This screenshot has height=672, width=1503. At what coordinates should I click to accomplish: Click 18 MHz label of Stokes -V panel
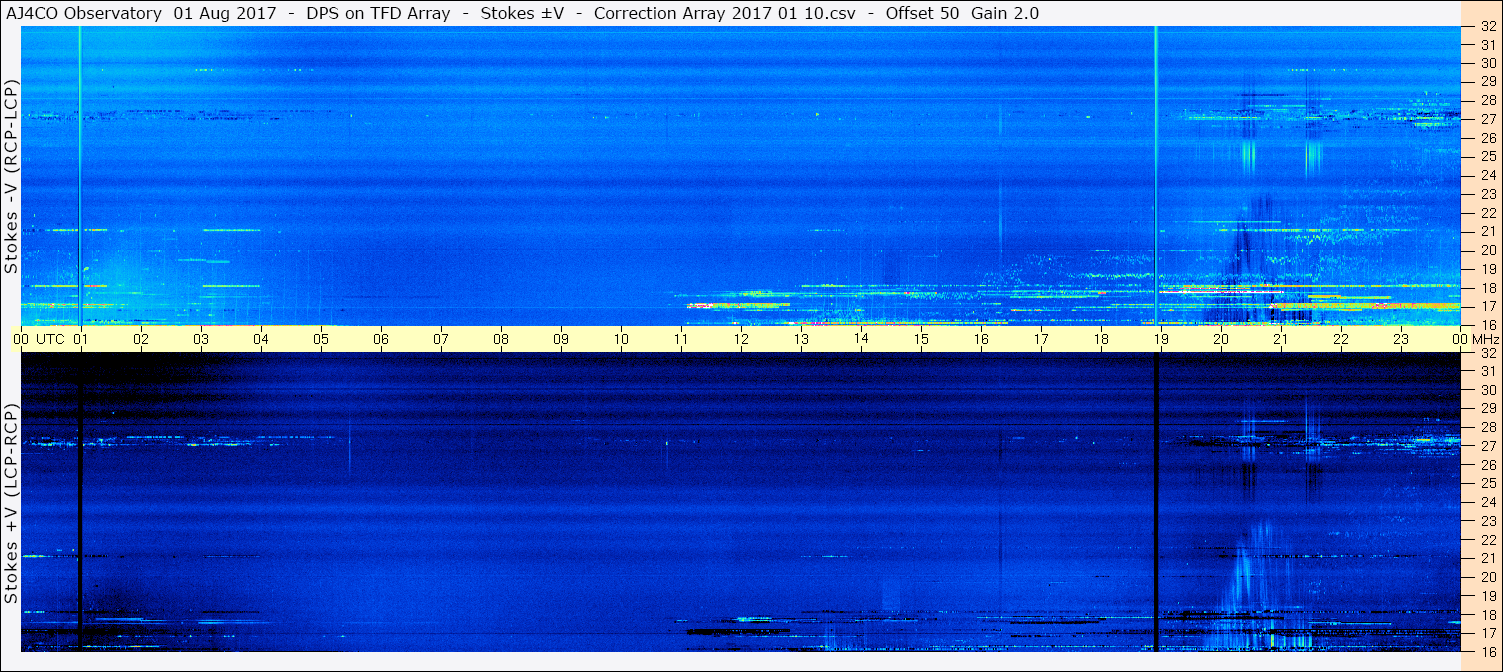[1487, 287]
